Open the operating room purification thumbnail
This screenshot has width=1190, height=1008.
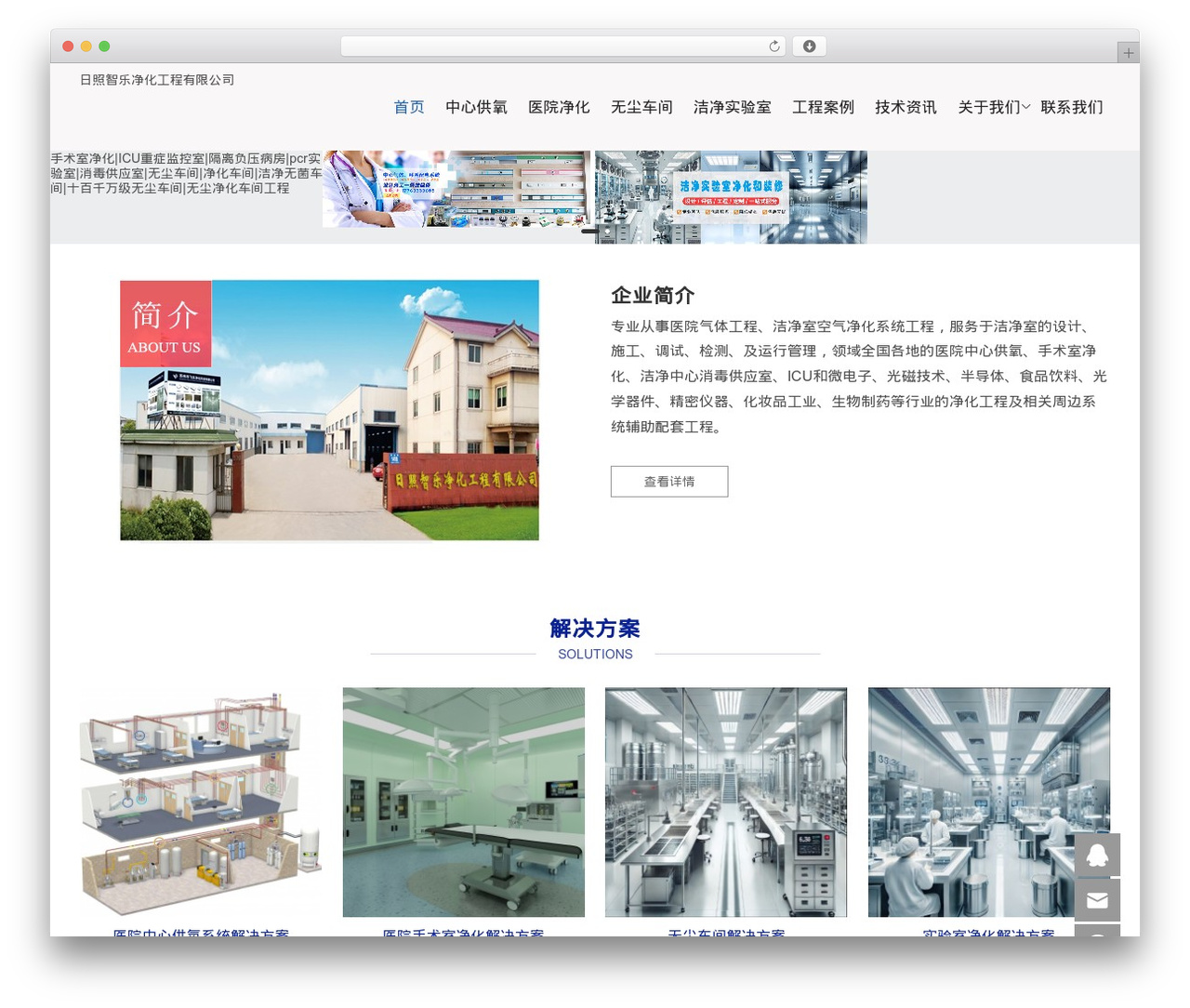(463, 802)
